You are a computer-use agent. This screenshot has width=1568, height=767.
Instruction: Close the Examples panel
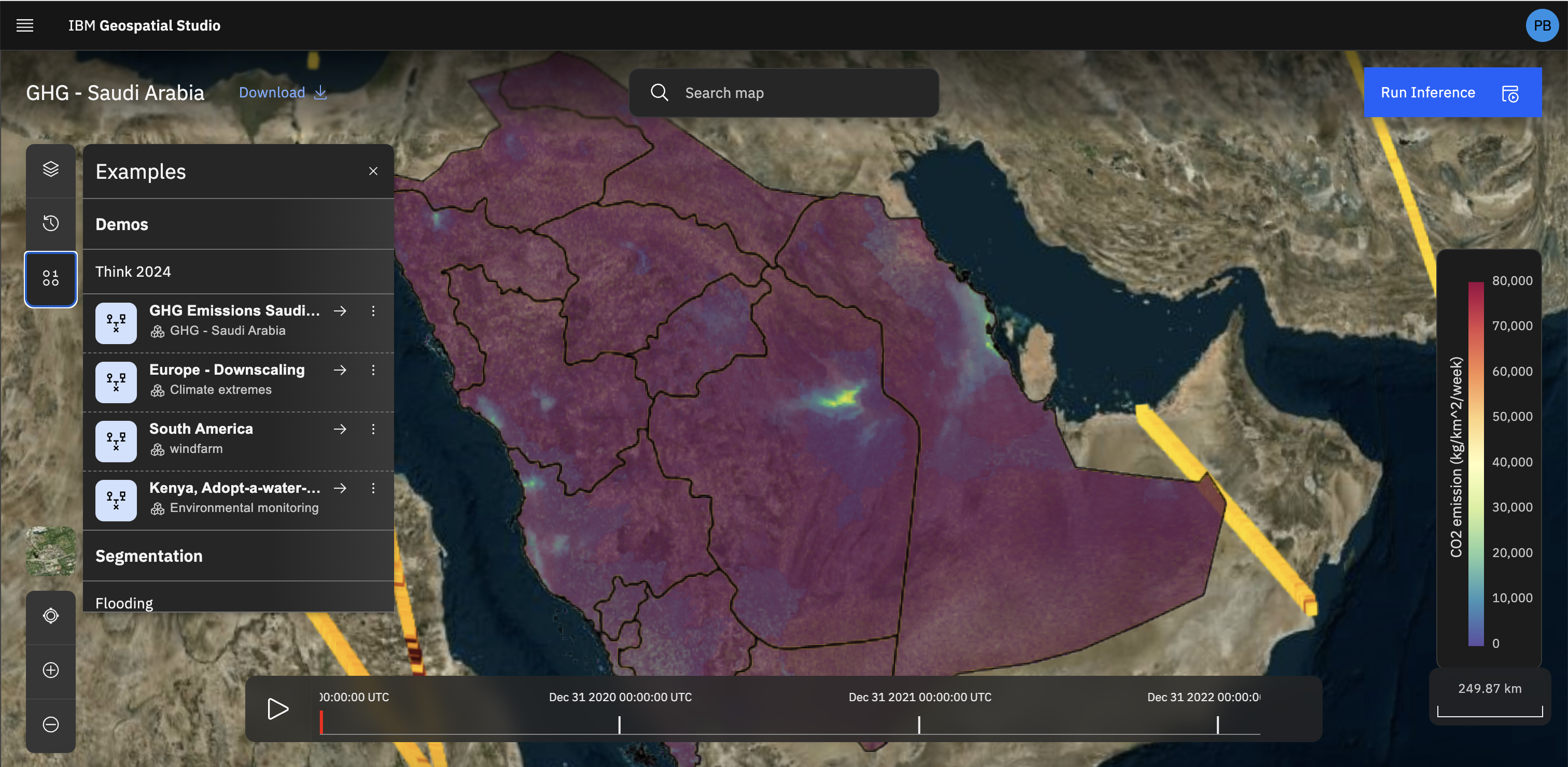click(373, 172)
